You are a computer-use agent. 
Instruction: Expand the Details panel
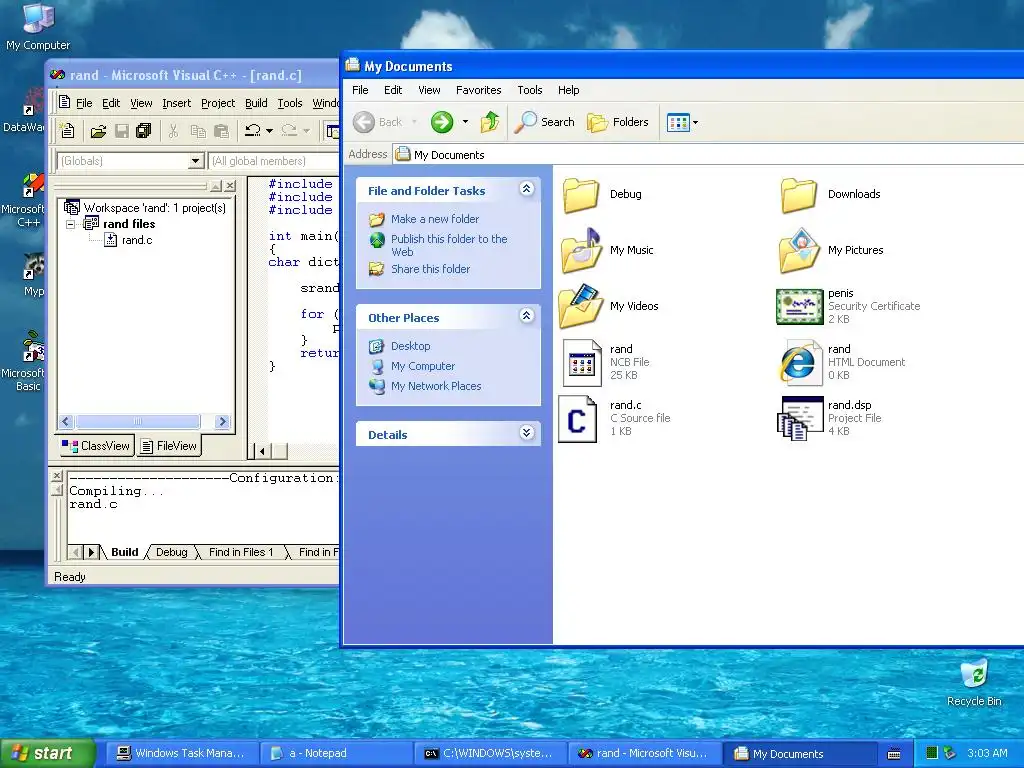(526, 433)
